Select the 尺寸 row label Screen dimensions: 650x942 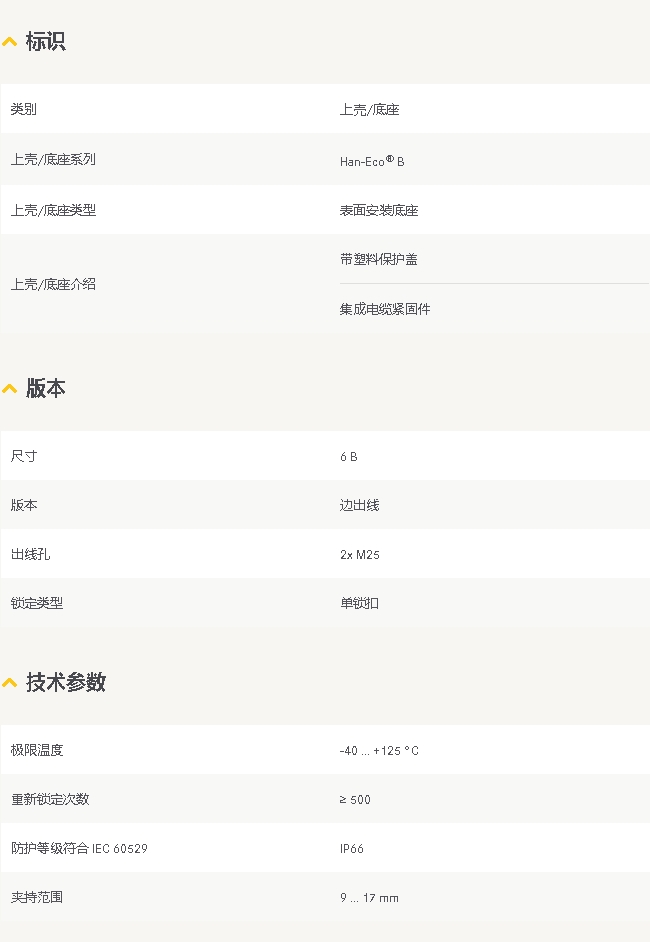click(x=23, y=456)
